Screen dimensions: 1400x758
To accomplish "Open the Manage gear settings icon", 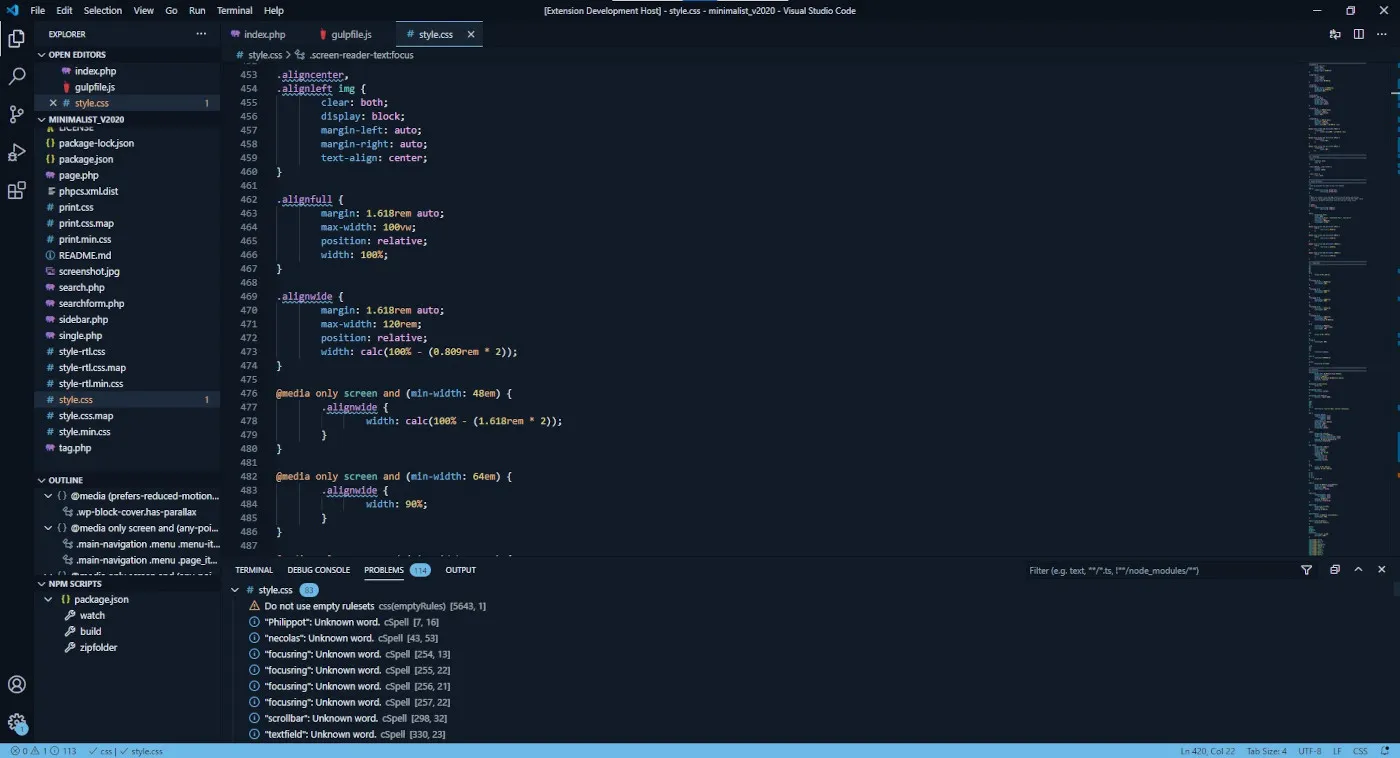I will tap(17, 722).
